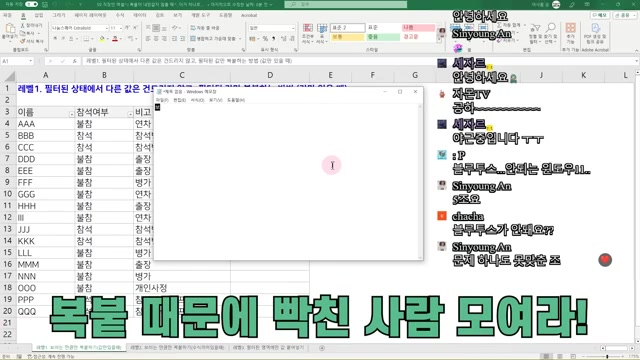Click the Comments button
The width and height of the screenshot is (640, 360).
(x=600, y=15)
